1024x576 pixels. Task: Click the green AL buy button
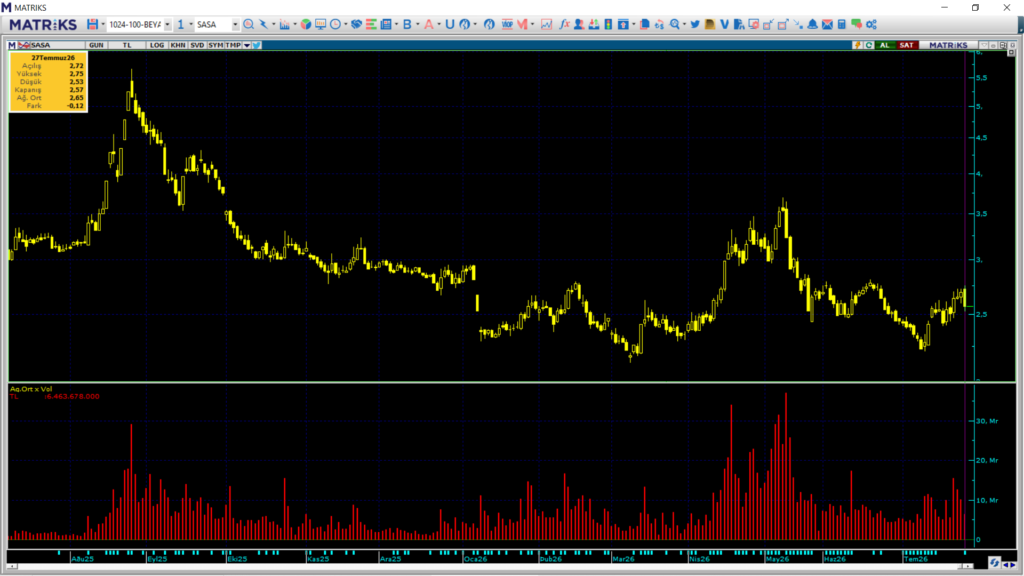pos(885,45)
